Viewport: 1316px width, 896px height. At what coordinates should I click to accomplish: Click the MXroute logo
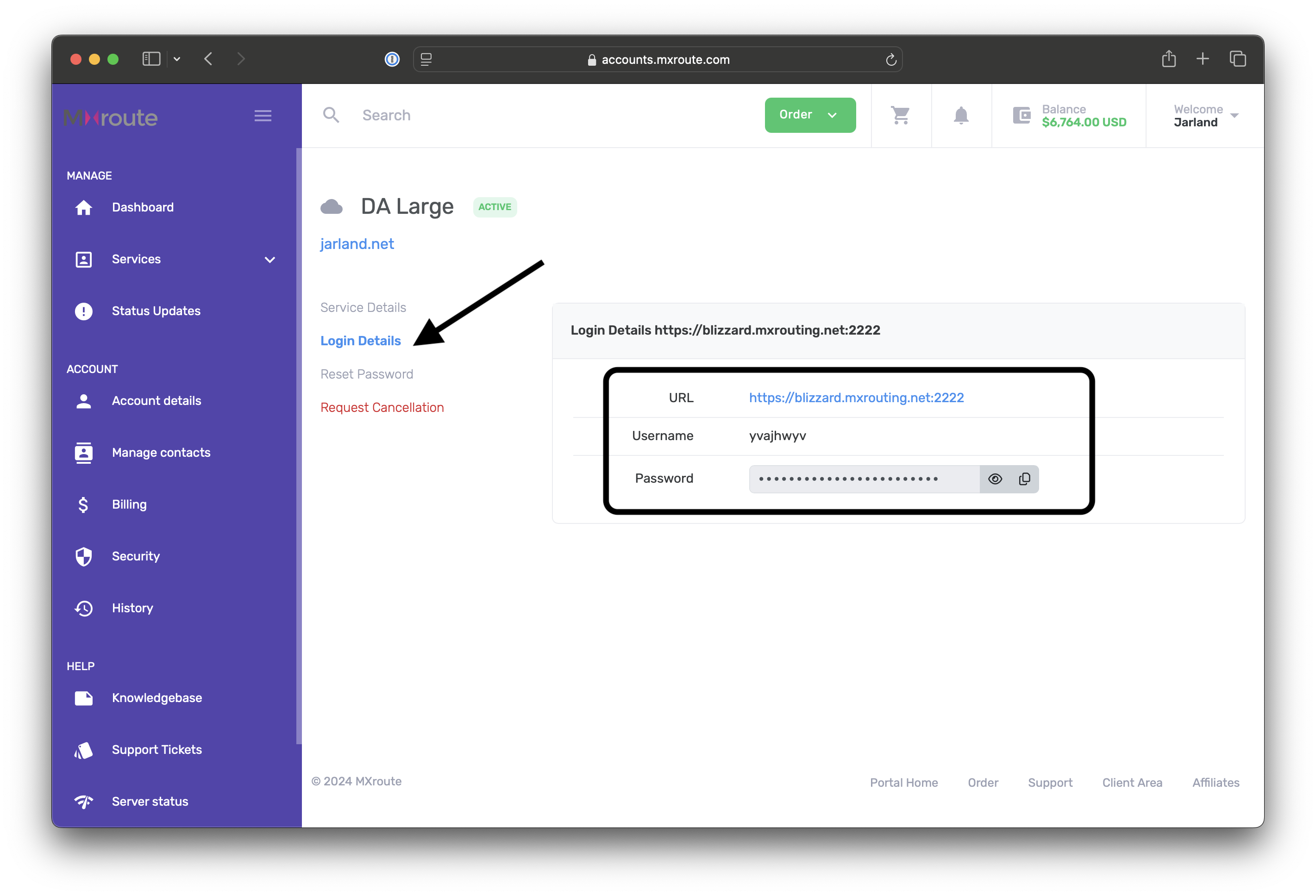point(110,117)
